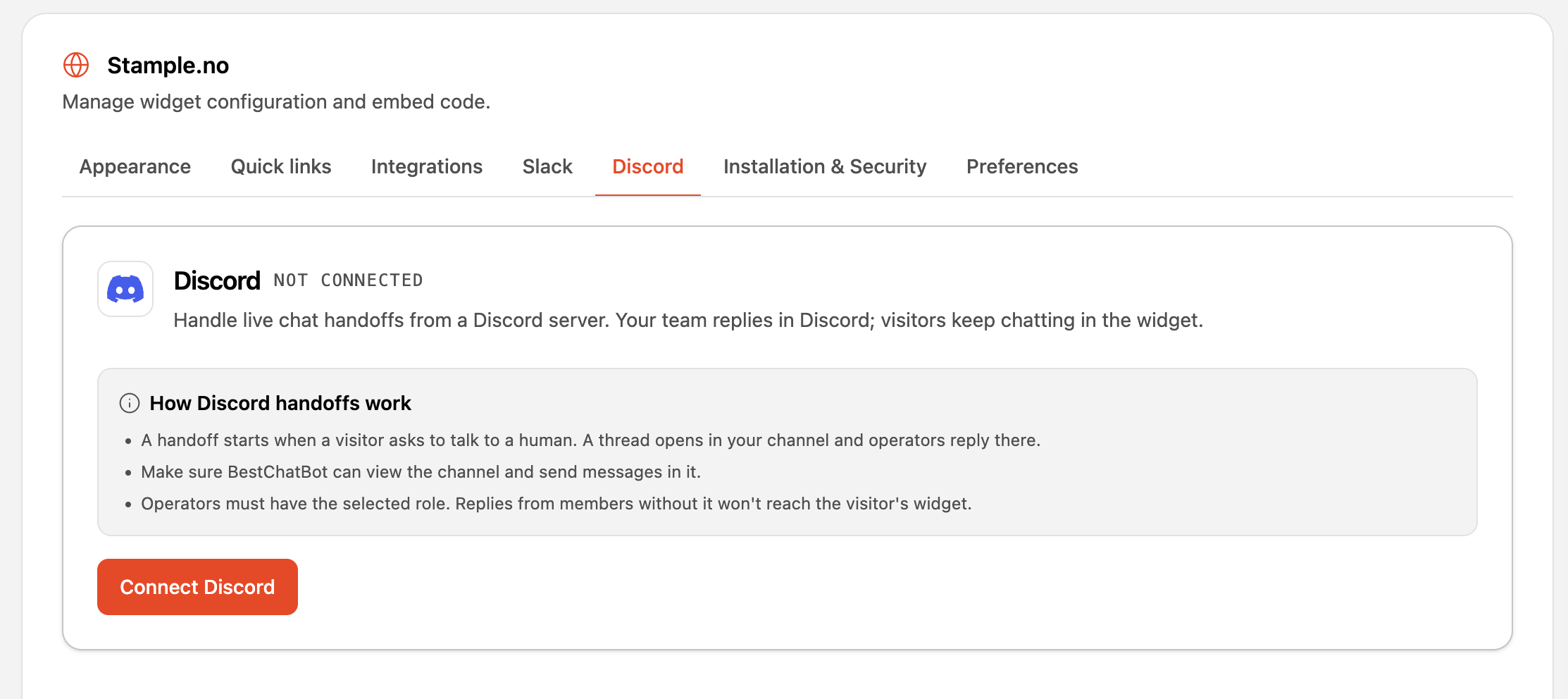Click the info icon beside How Discord handoffs work
Viewport: 1568px width, 699px height.
[x=130, y=403]
